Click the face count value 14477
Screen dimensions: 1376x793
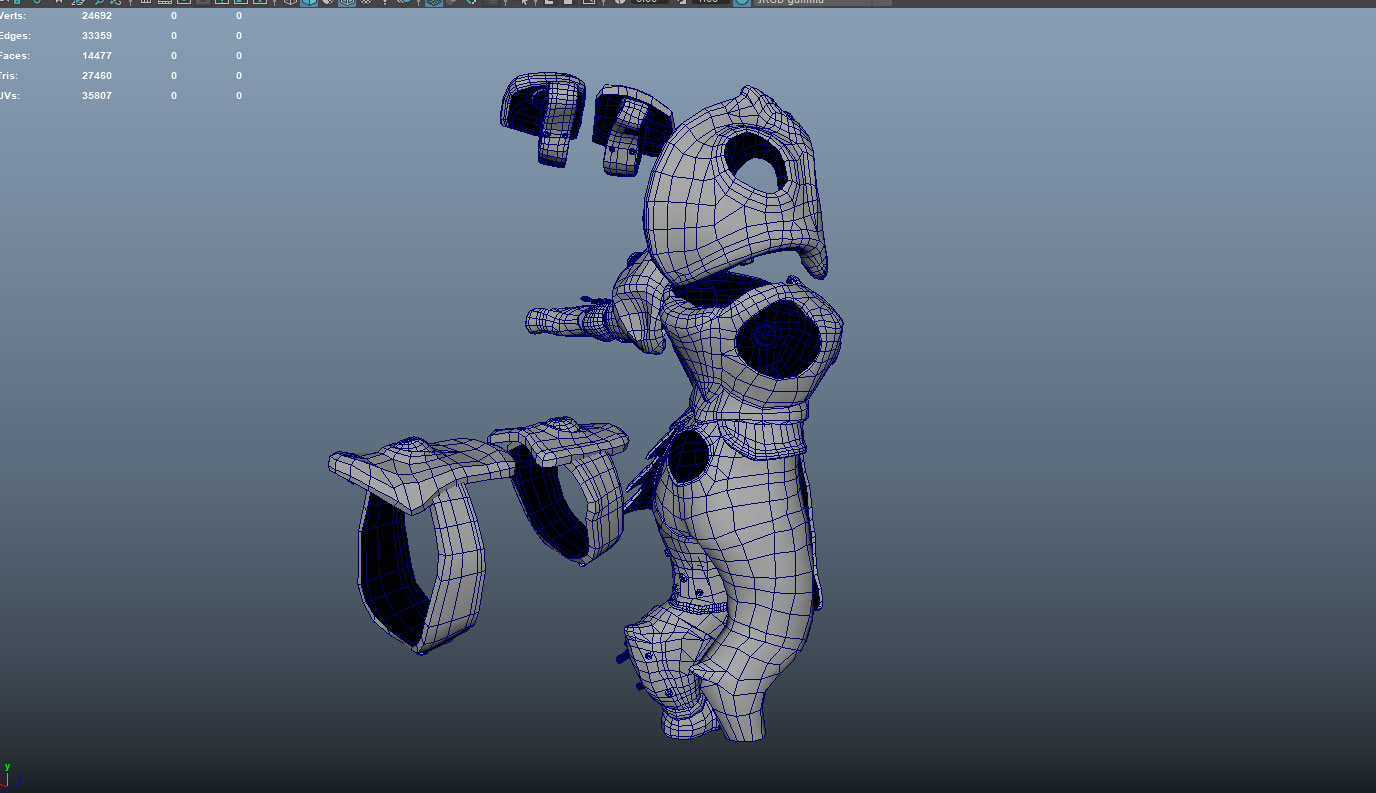point(97,56)
